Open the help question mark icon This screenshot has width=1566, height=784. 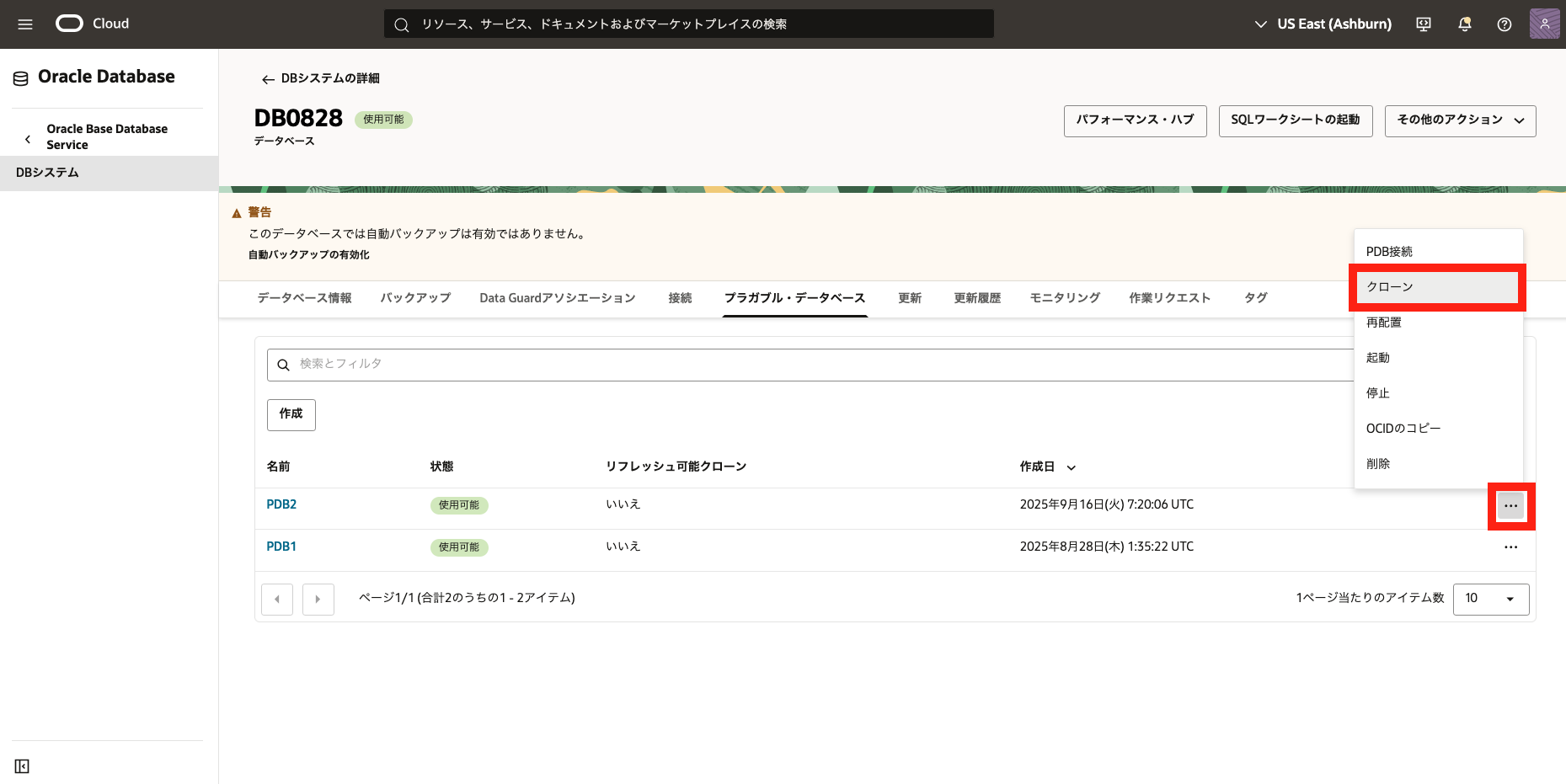click(1504, 24)
